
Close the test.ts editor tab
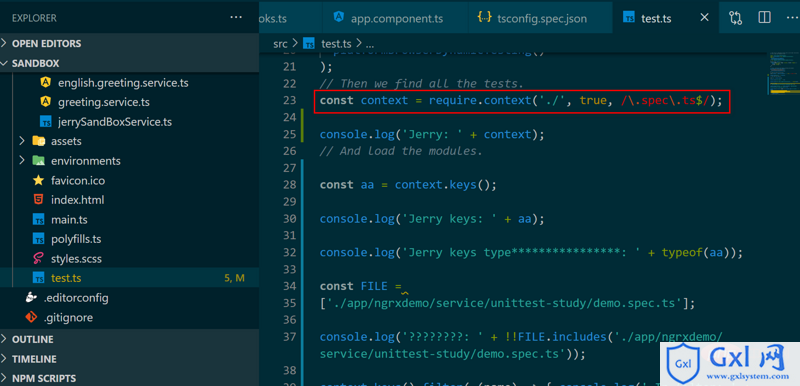pyautogui.click(x=704, y=18)
